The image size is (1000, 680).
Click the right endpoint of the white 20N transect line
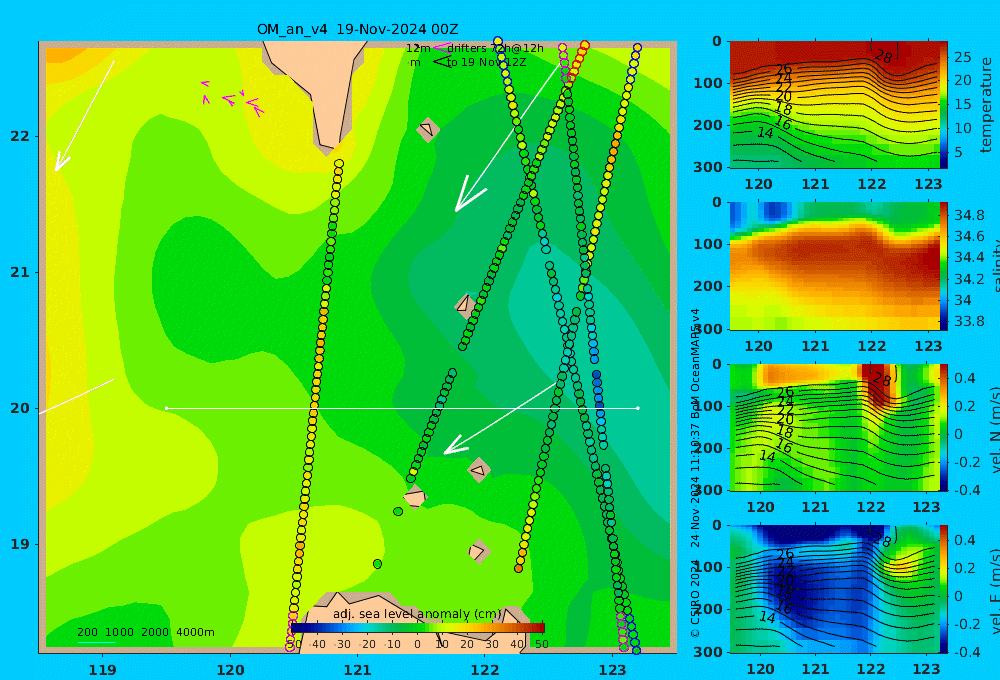[638, 408]
